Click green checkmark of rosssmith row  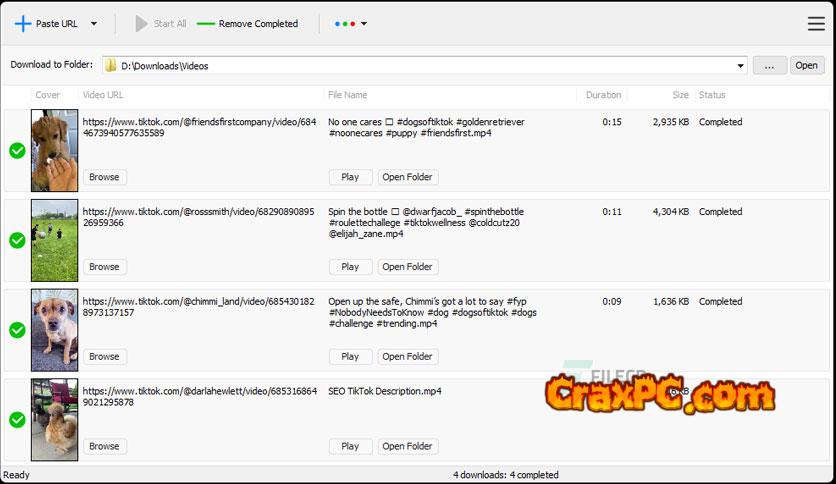[18, 240]
